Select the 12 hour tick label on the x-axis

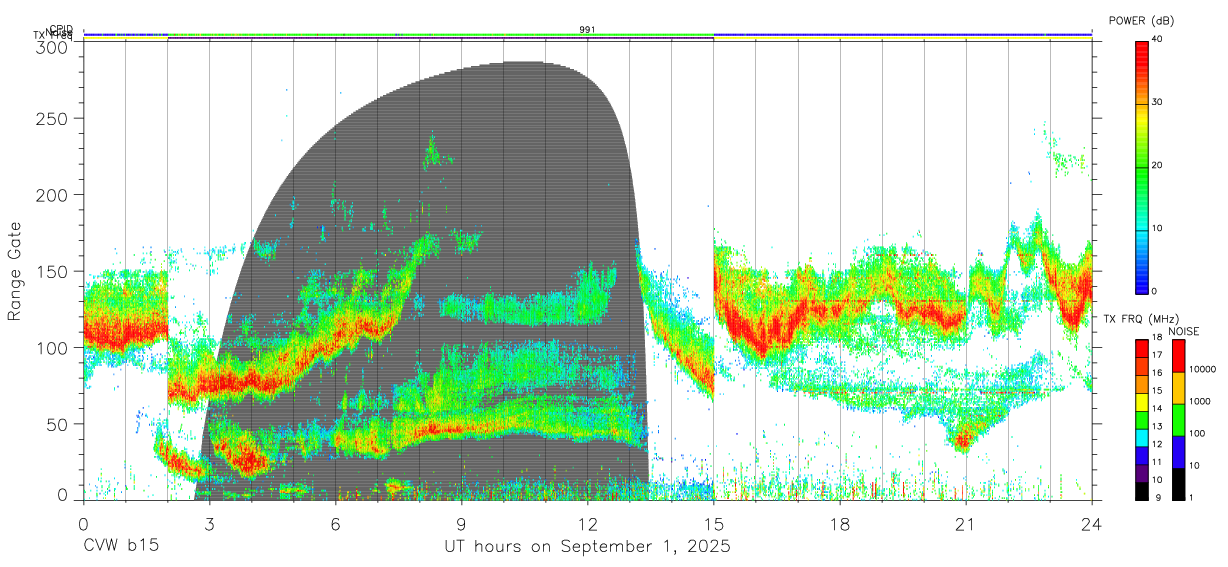point(588,524)
